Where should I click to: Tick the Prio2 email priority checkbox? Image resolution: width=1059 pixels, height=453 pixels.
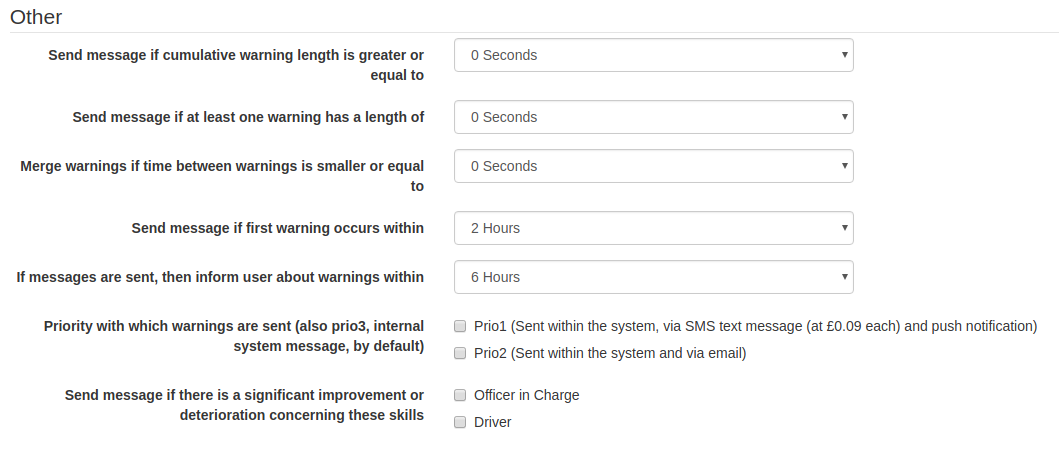[x=460, y=353]
